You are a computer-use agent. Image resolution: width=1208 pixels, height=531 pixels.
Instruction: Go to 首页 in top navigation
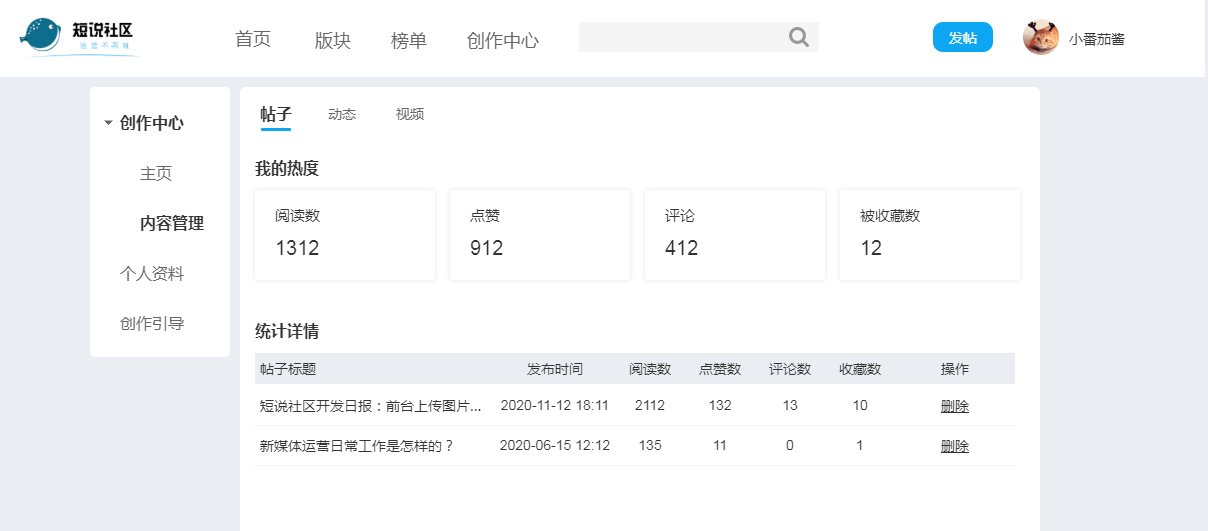253,40
